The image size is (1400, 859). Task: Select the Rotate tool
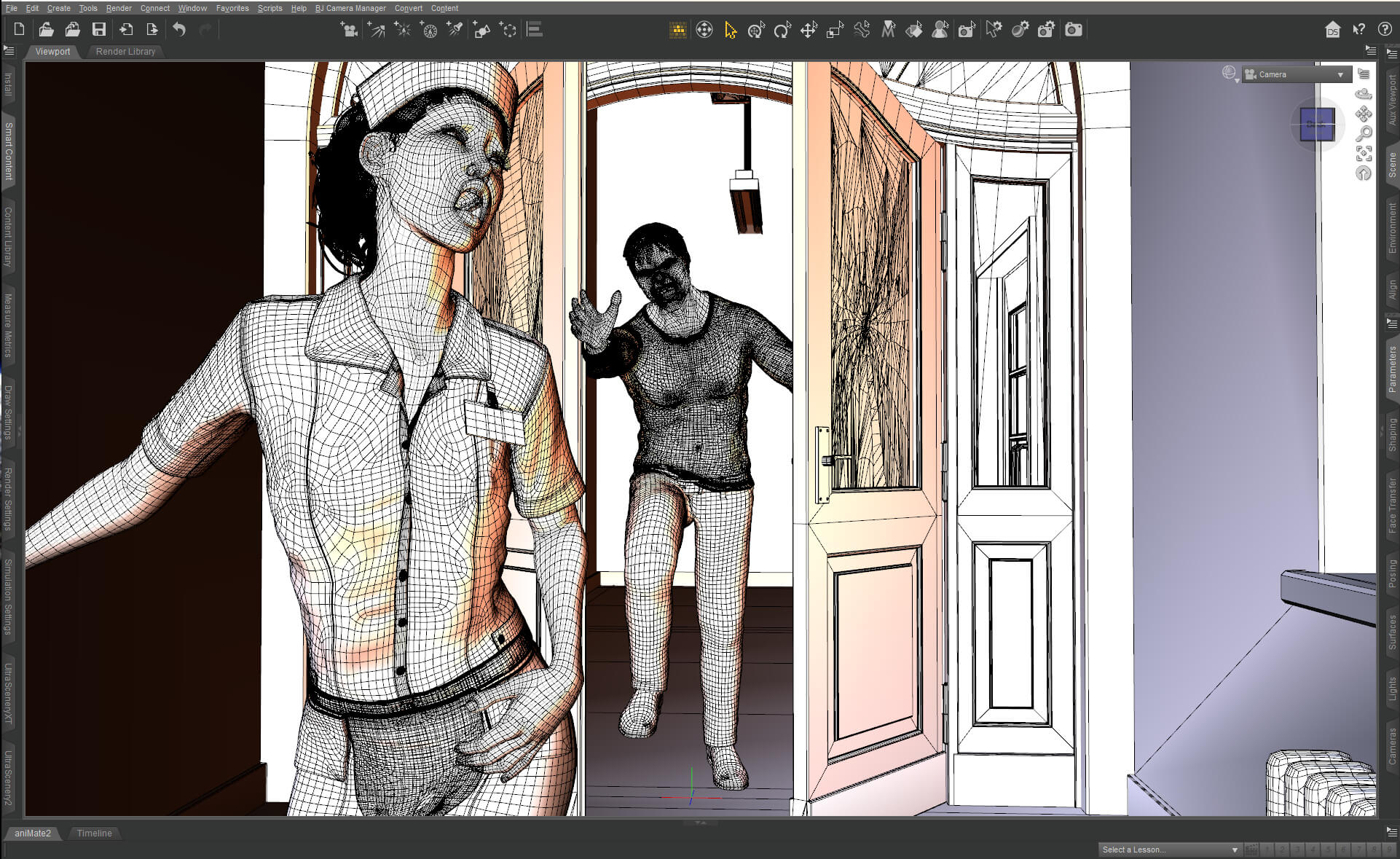782,30
